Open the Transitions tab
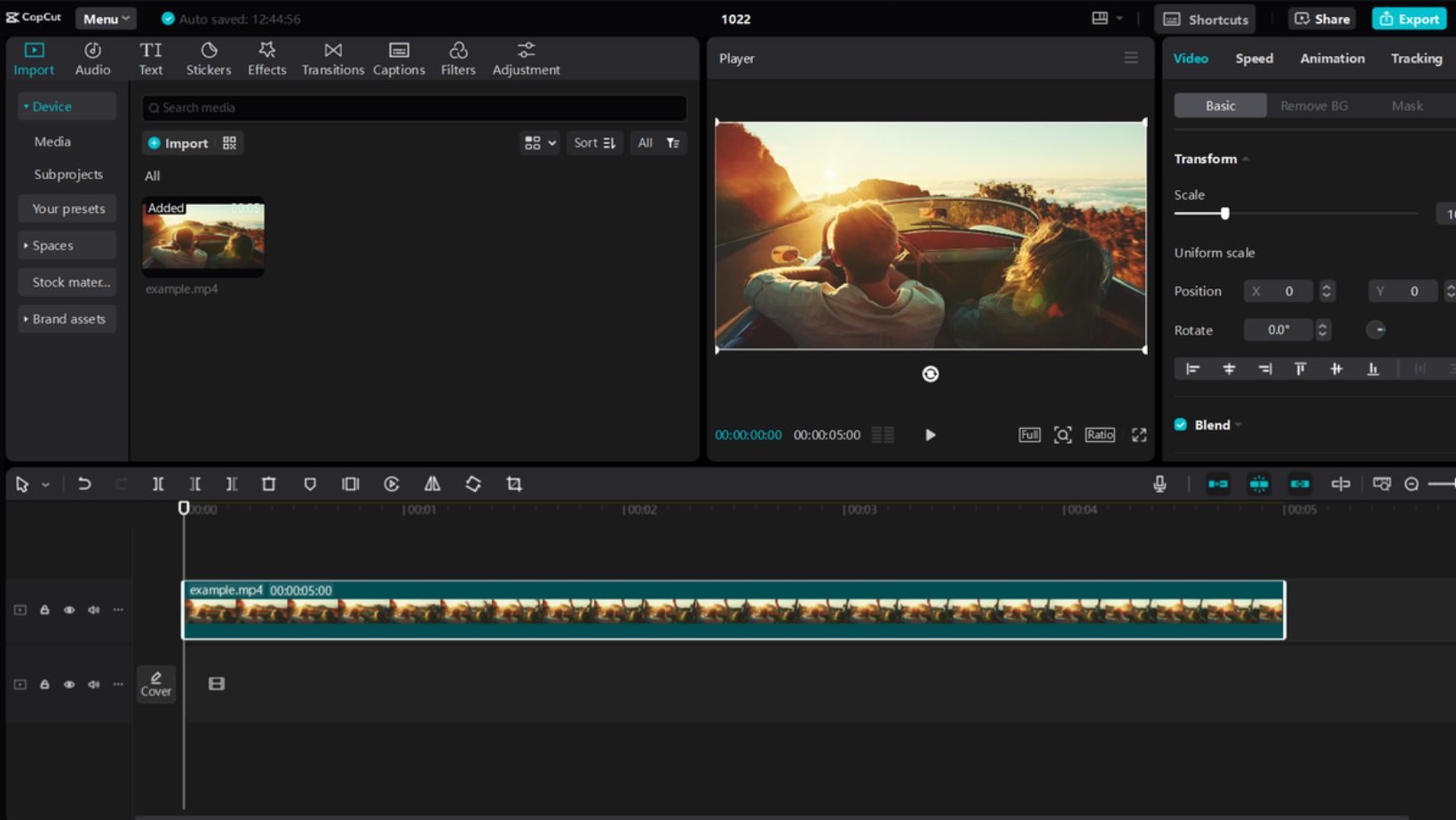Viewport: 1456px width, 820px height. tap(333, 59)
